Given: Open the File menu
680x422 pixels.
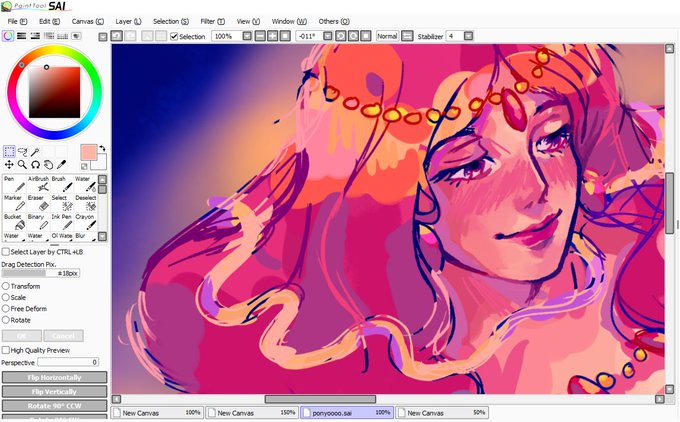Looking at the screenshot, I should [17, 21].
